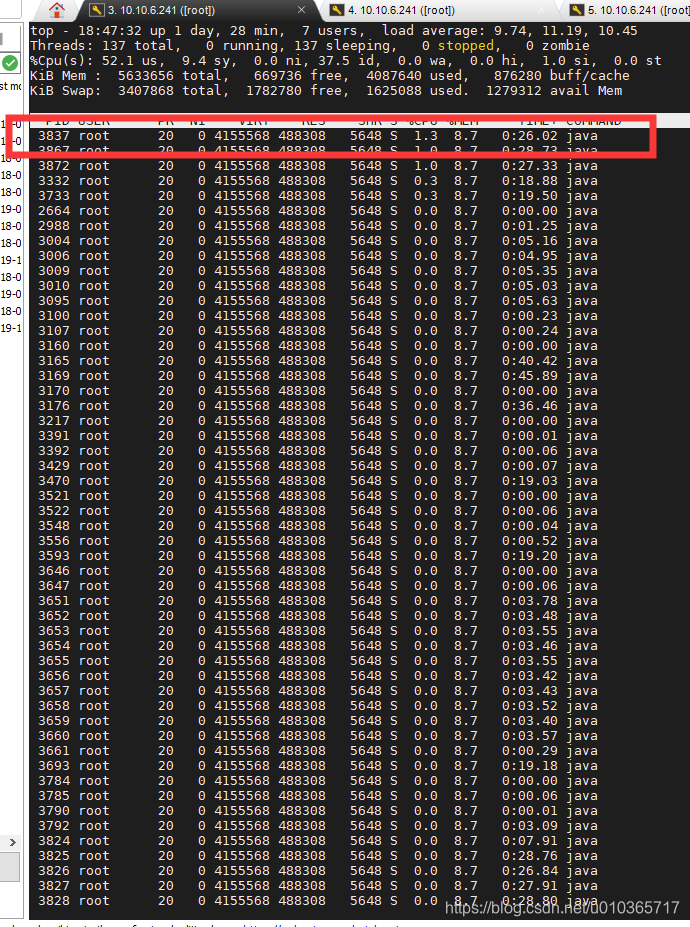Click TIME+ value 0:05.35 for PID 3009

(530, 271)
